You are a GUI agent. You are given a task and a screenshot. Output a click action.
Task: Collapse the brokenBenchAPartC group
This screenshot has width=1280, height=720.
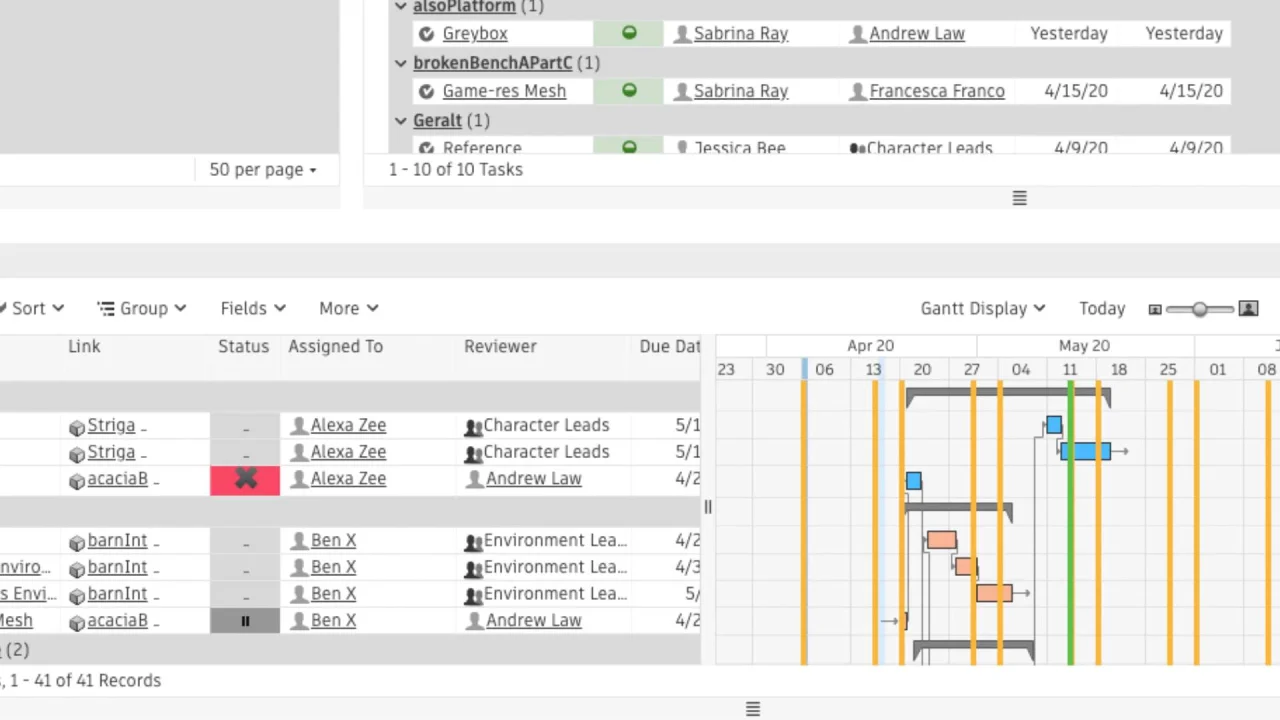pyautogui.click(x=401, y=63)
